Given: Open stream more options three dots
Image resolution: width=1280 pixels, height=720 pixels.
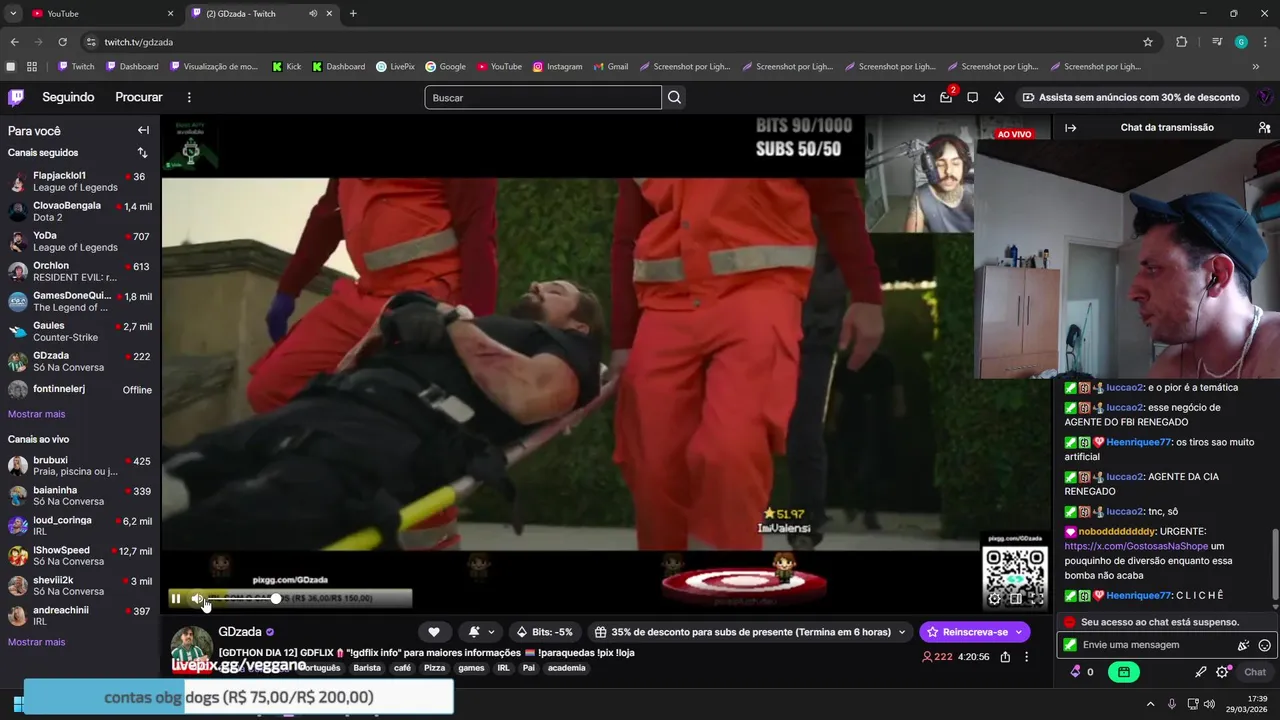Looking at the screenshot, I should tap(1026, 657).
